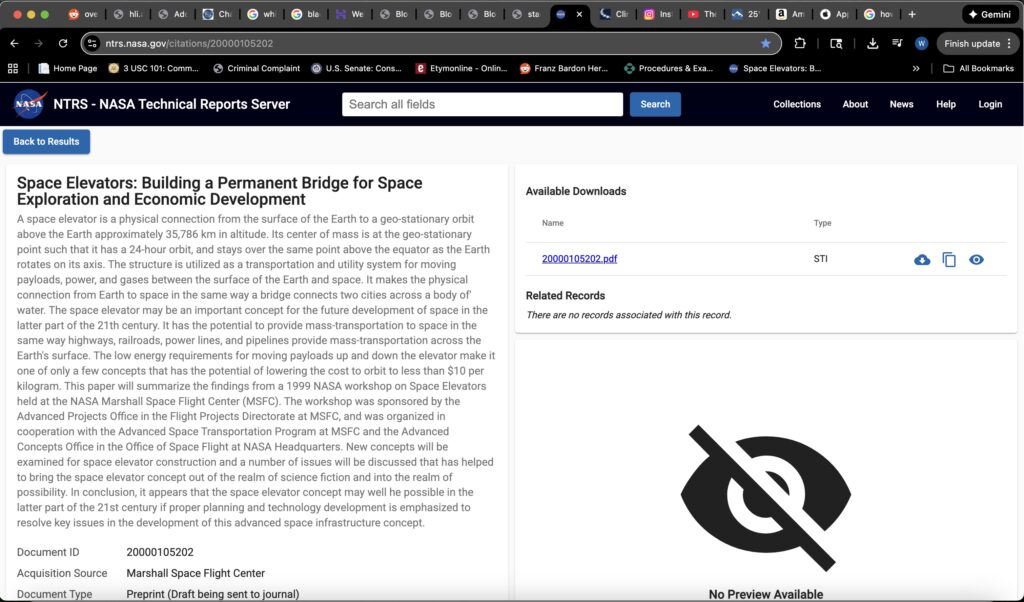Viewport: 1024px width, 602px height.
Task: Click the Back to Results button
Action: (46, 142)
